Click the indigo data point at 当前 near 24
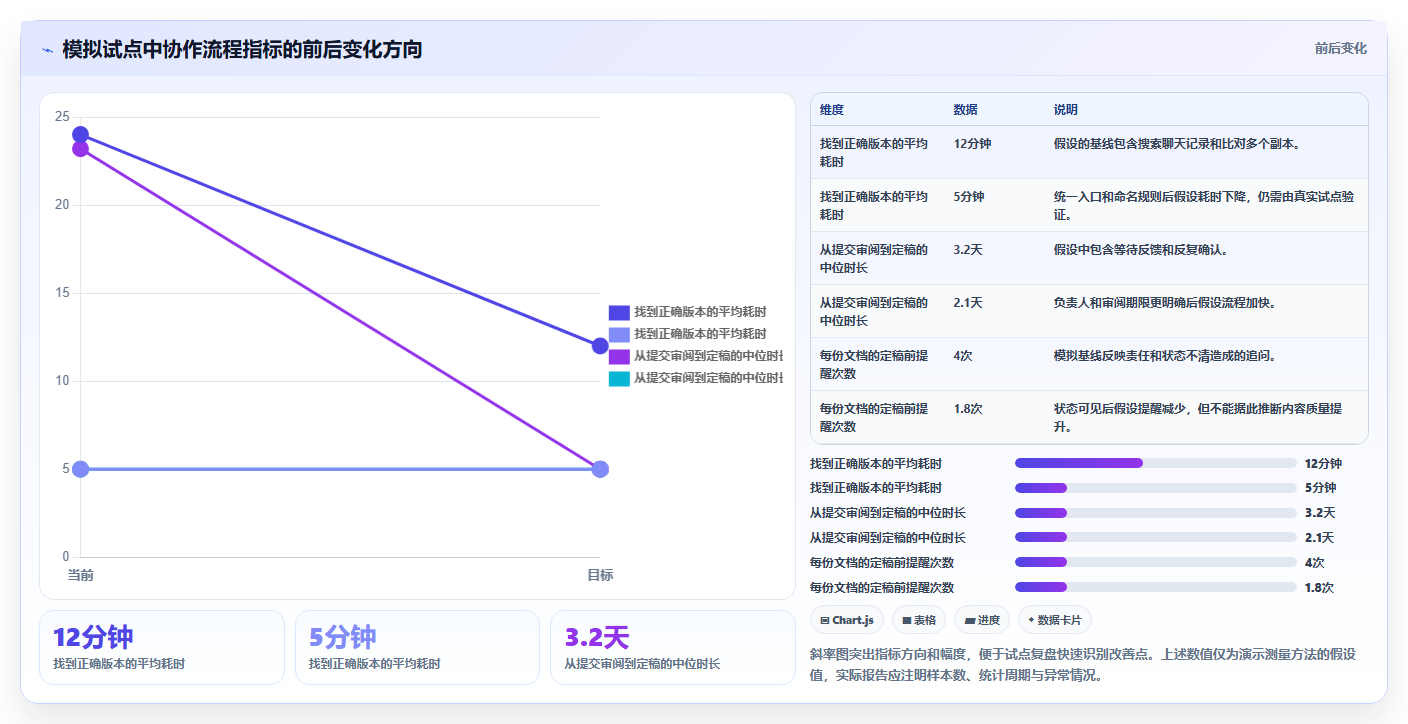Image resolution: width=1408 pixels, height=724 pixels. (x=81, y=135)
